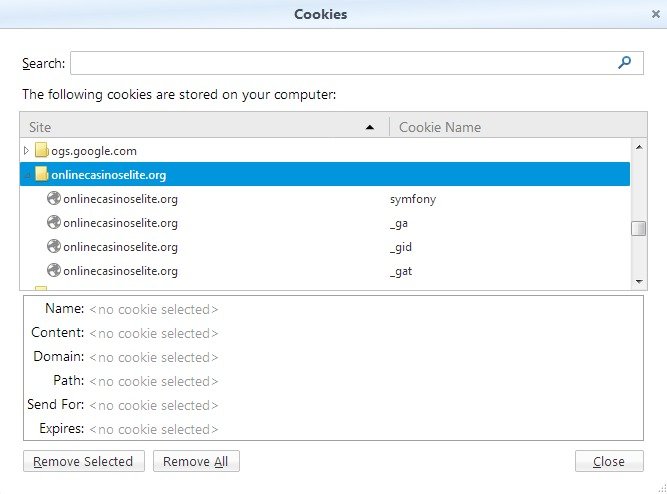Image resolution: width=667 pixels, height=494 pixels.
Task: Click onlinecasinoselite.org text in _ga row
Action: tap(120, 223)
